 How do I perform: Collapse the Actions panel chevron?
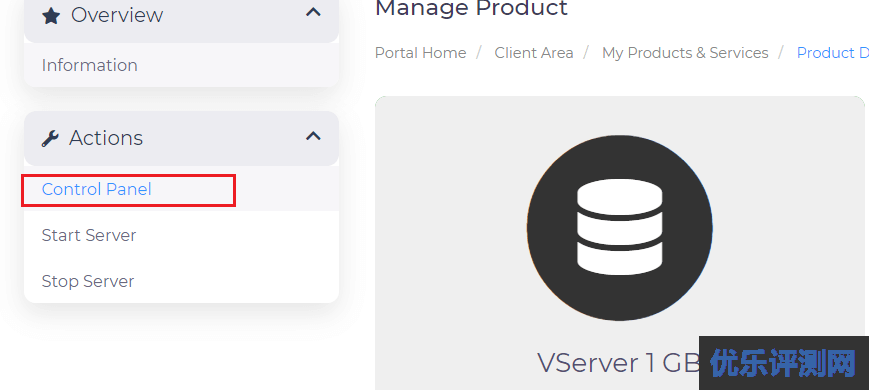point(314,135)
